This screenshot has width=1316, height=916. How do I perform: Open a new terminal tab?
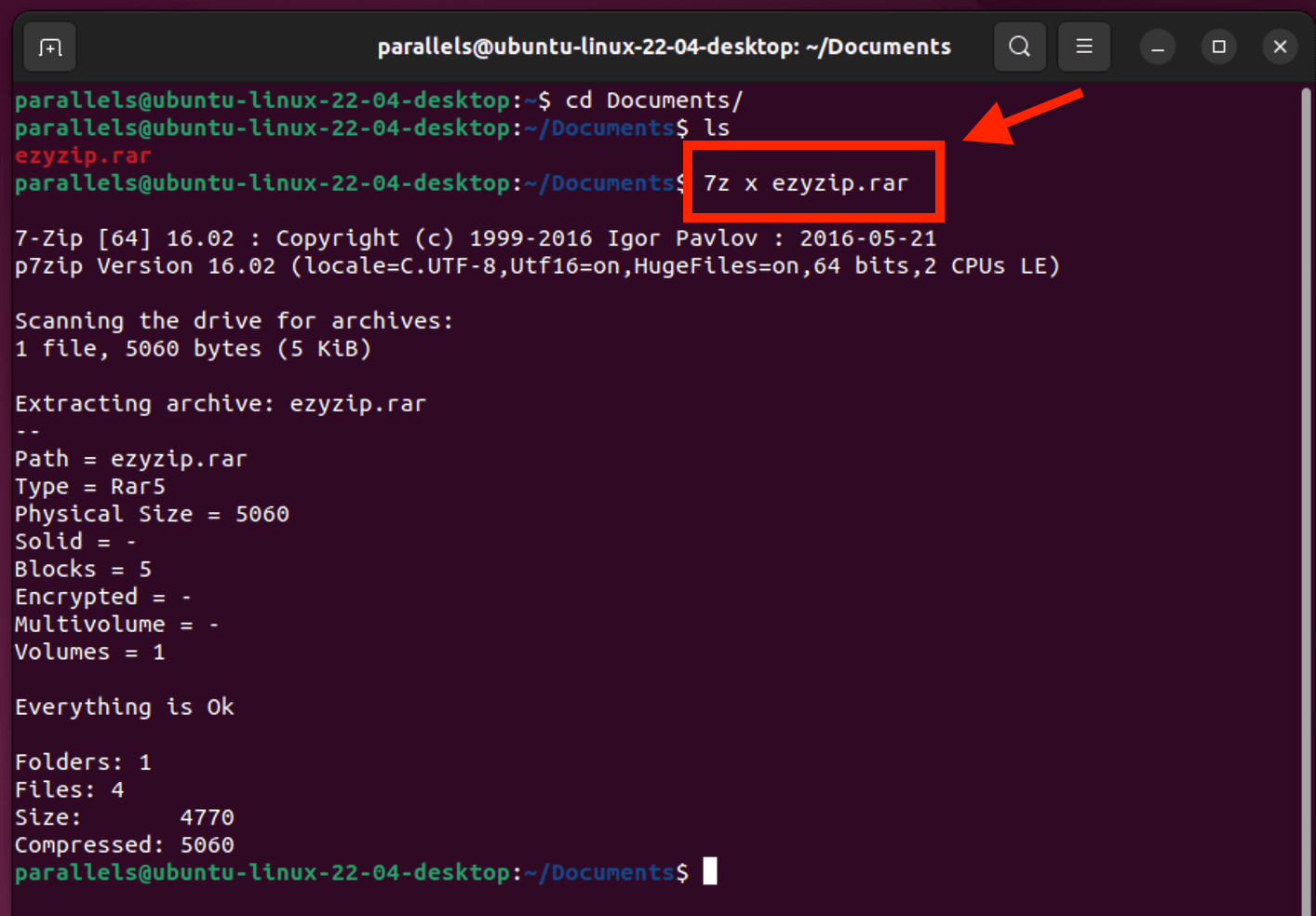48,47
